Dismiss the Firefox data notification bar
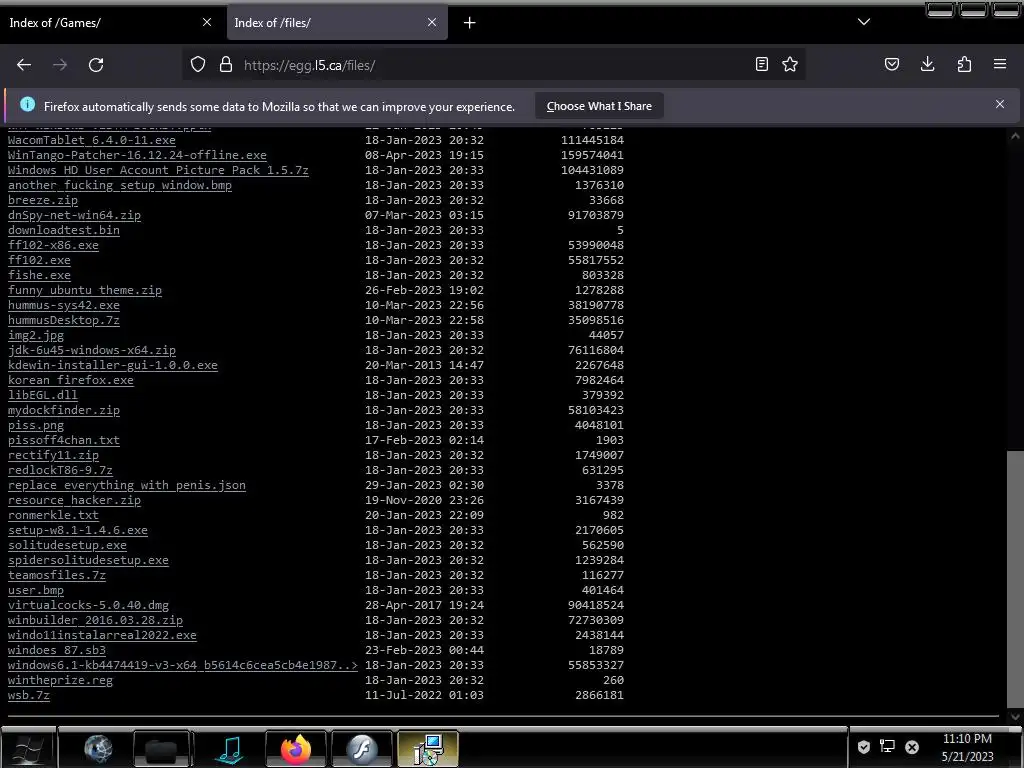Viewport: 1024px width, 768px height. pyautogui.click(x=1000, y=104)
